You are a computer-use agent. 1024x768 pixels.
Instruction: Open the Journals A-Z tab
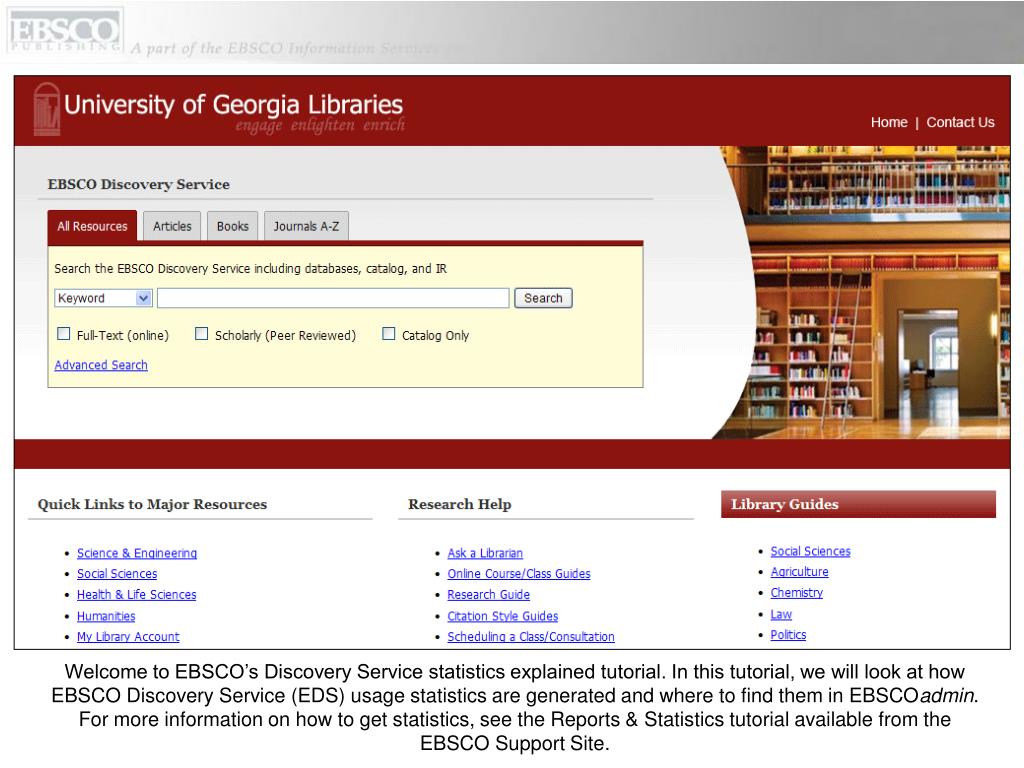click(x=306, y=226)
